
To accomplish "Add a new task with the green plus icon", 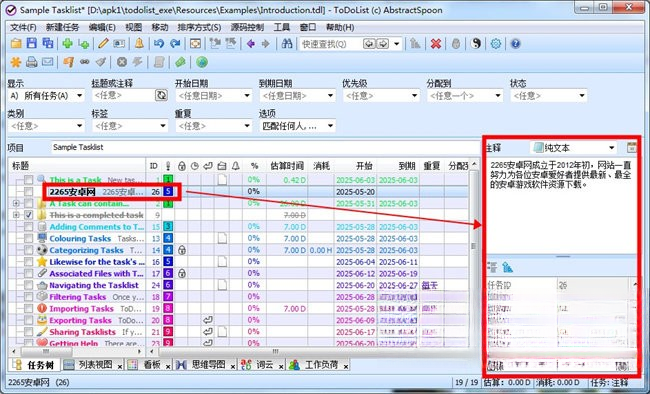I will (x=68, y=44).
